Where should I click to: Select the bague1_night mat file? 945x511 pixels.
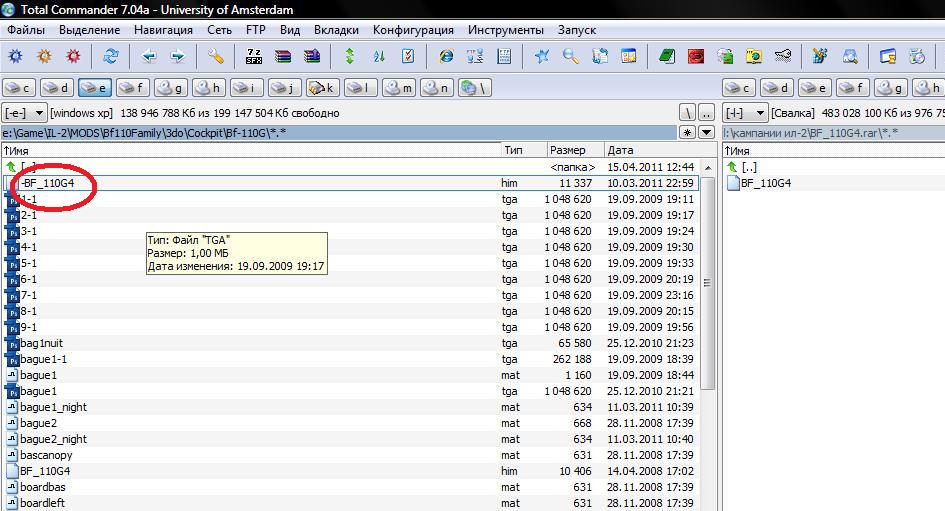pos(352,407)
